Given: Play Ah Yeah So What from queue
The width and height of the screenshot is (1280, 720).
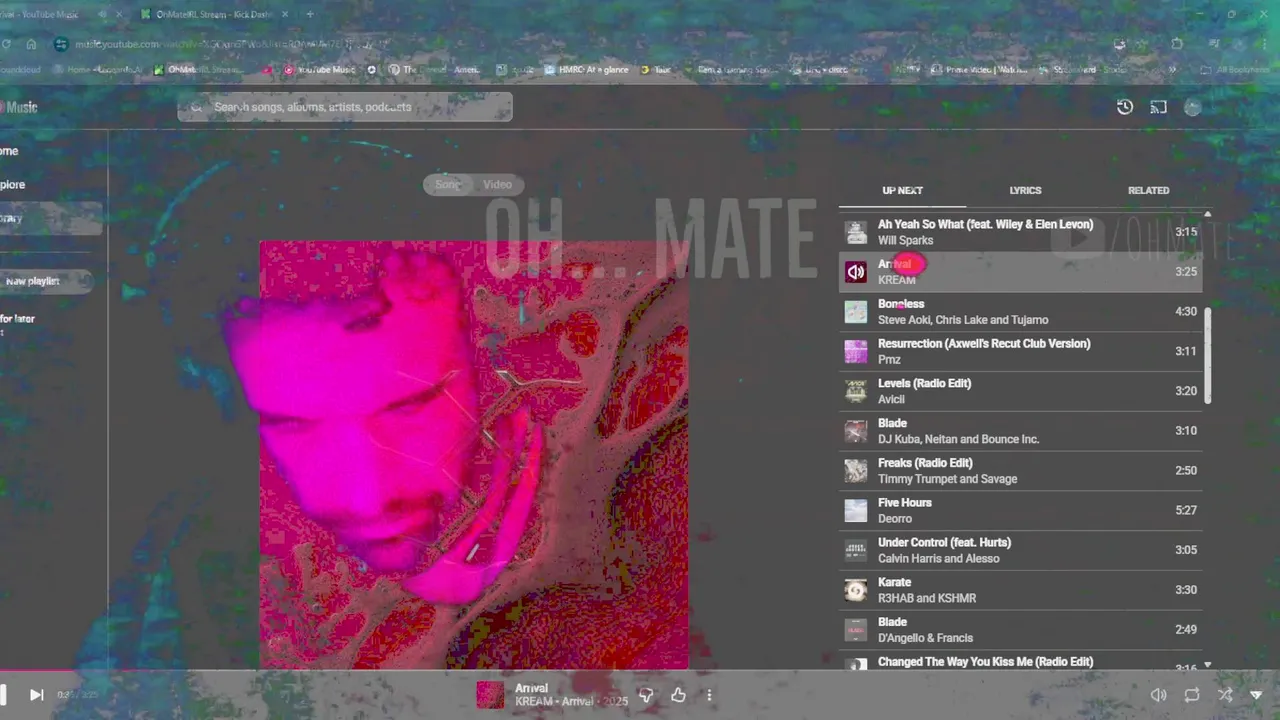Looking at the screenshot, I should tap(1020, 232).
